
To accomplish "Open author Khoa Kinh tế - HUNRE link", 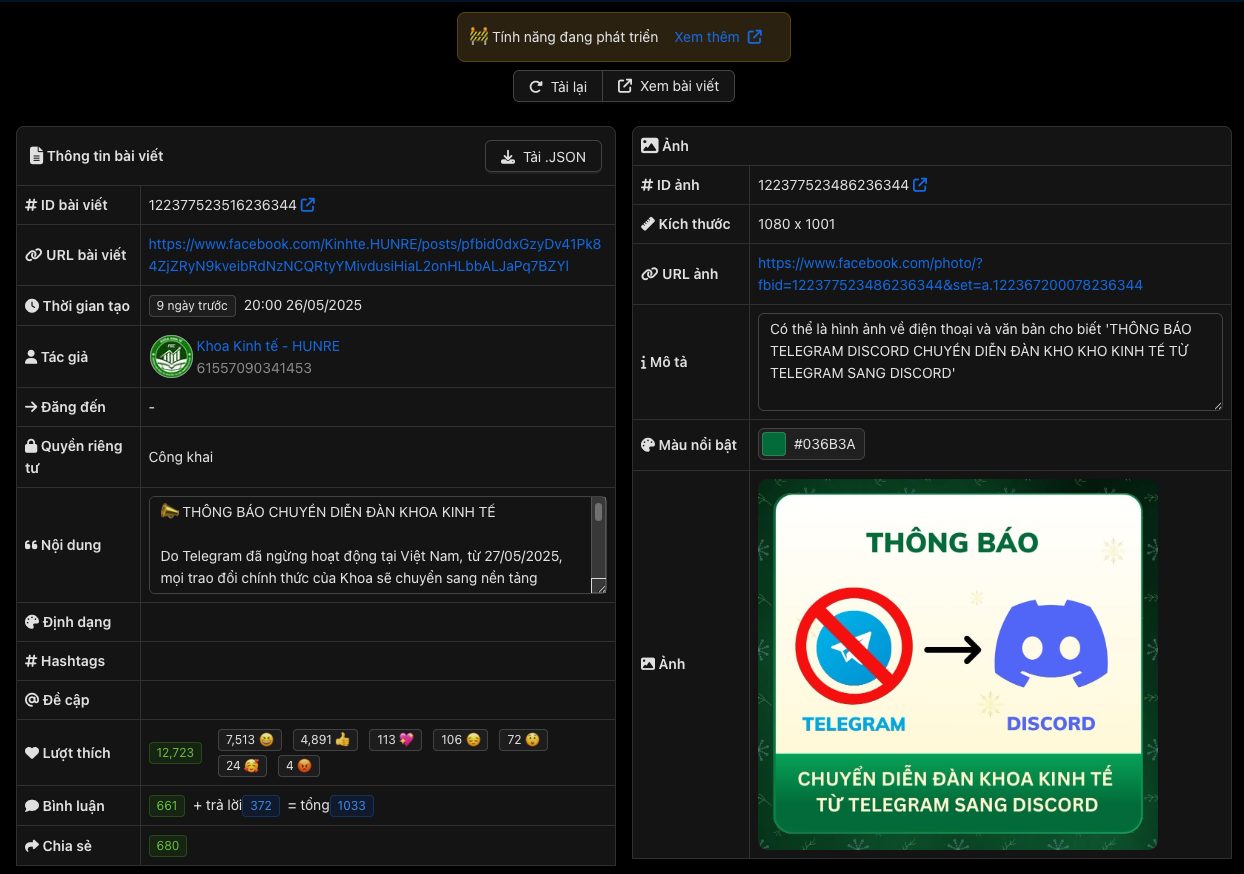I will click(268, 346).
